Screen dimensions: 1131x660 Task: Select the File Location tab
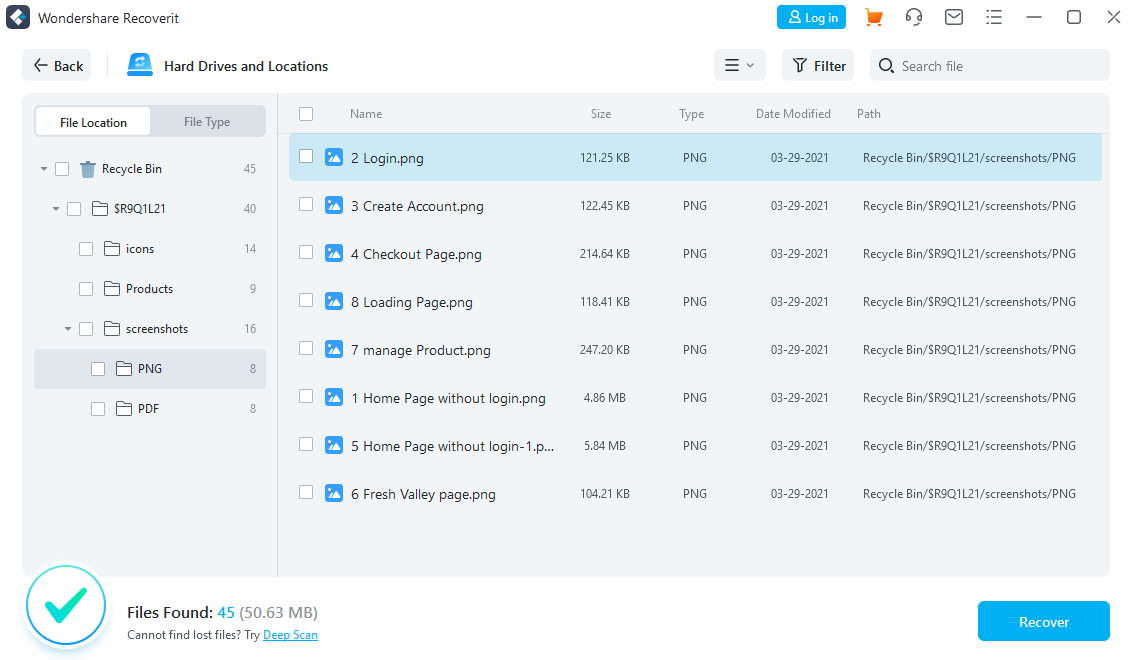(x=93, y=122)
